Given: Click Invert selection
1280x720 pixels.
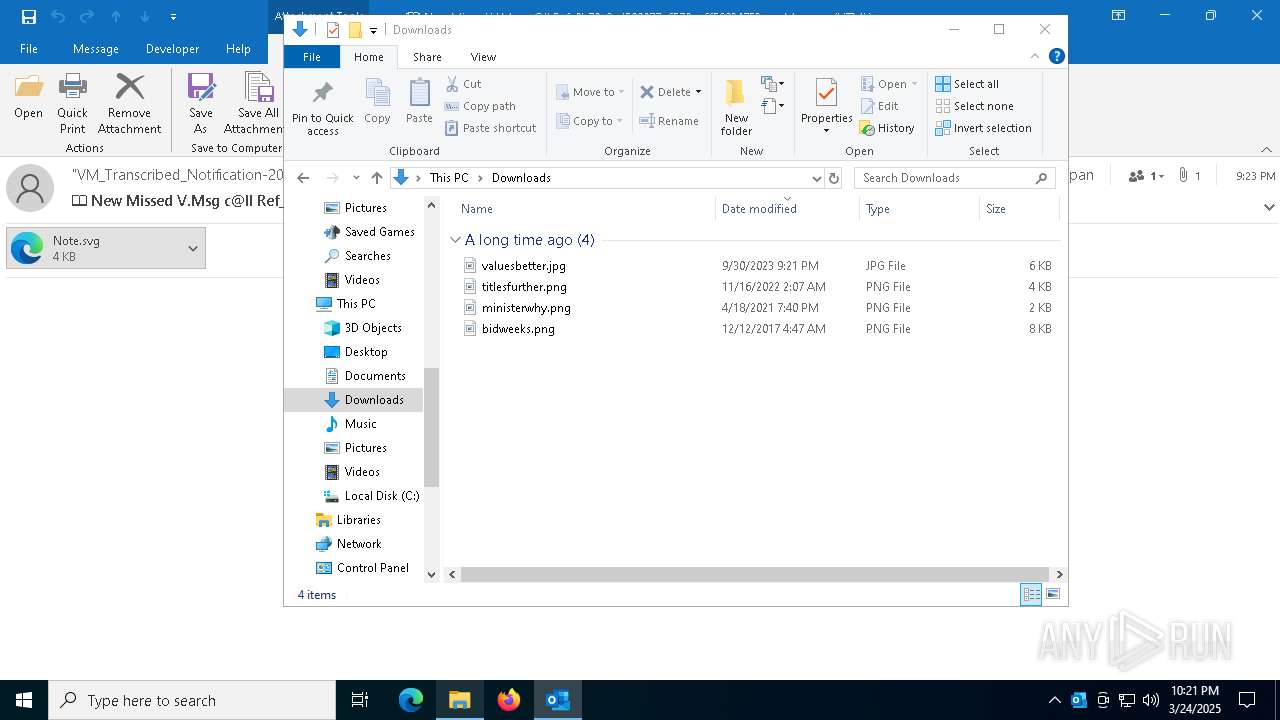Looking at the screenshot, I should click(x=983, y=128).
